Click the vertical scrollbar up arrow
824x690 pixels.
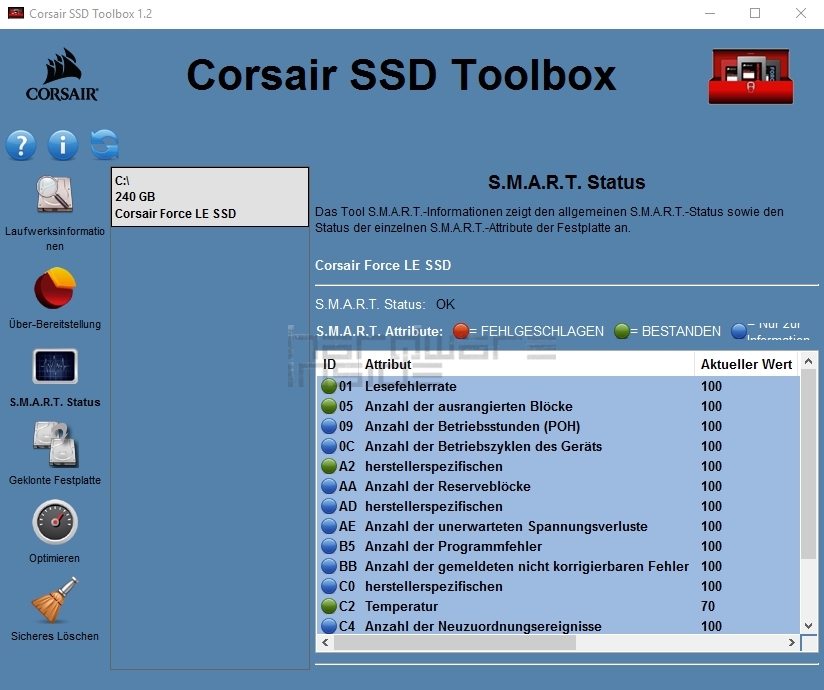tap(808, 361)
